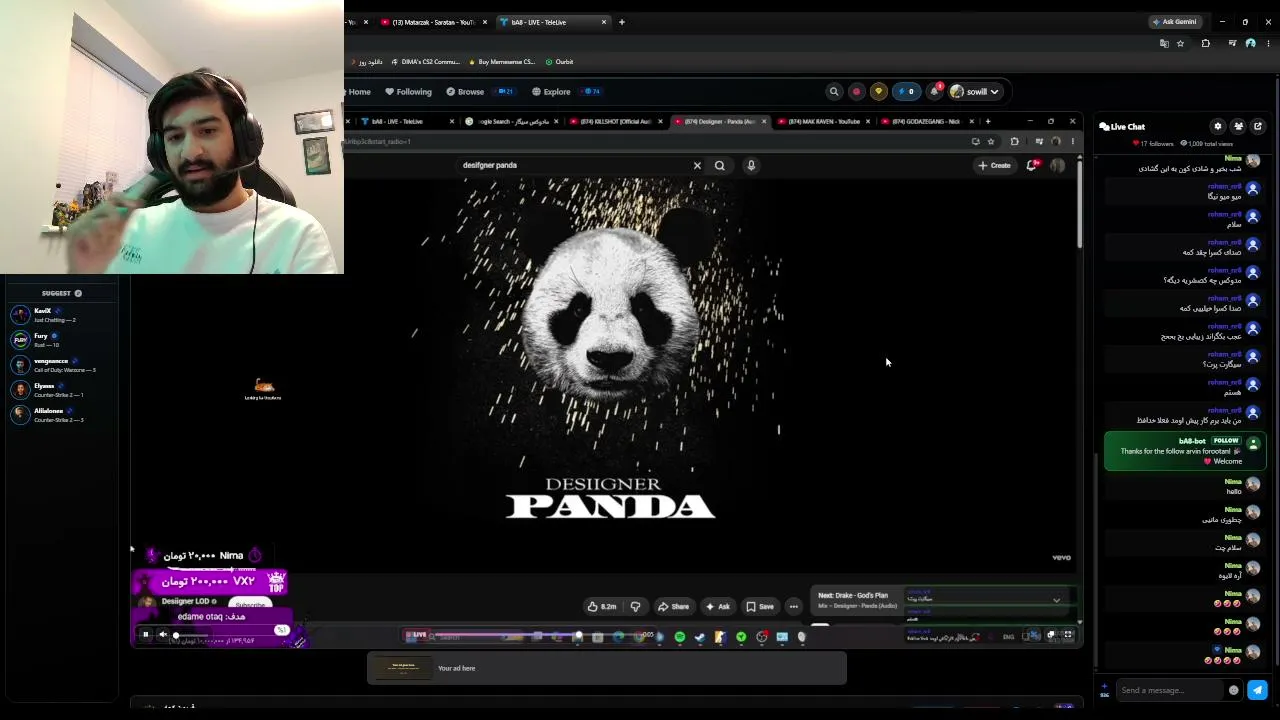Click the 17 followers counter

tap(1154, 144)
